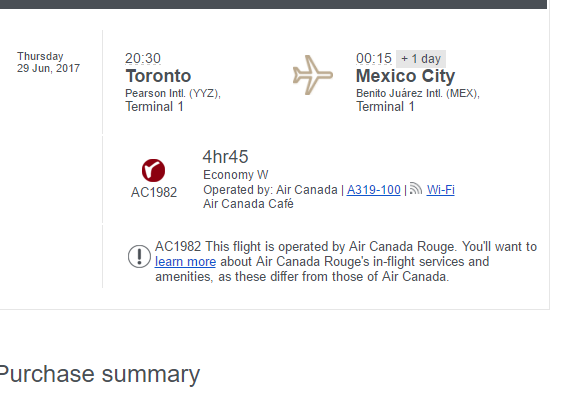Click the exclamation notice icon
This screenshot has height=398, width=576.
(139, 256)
